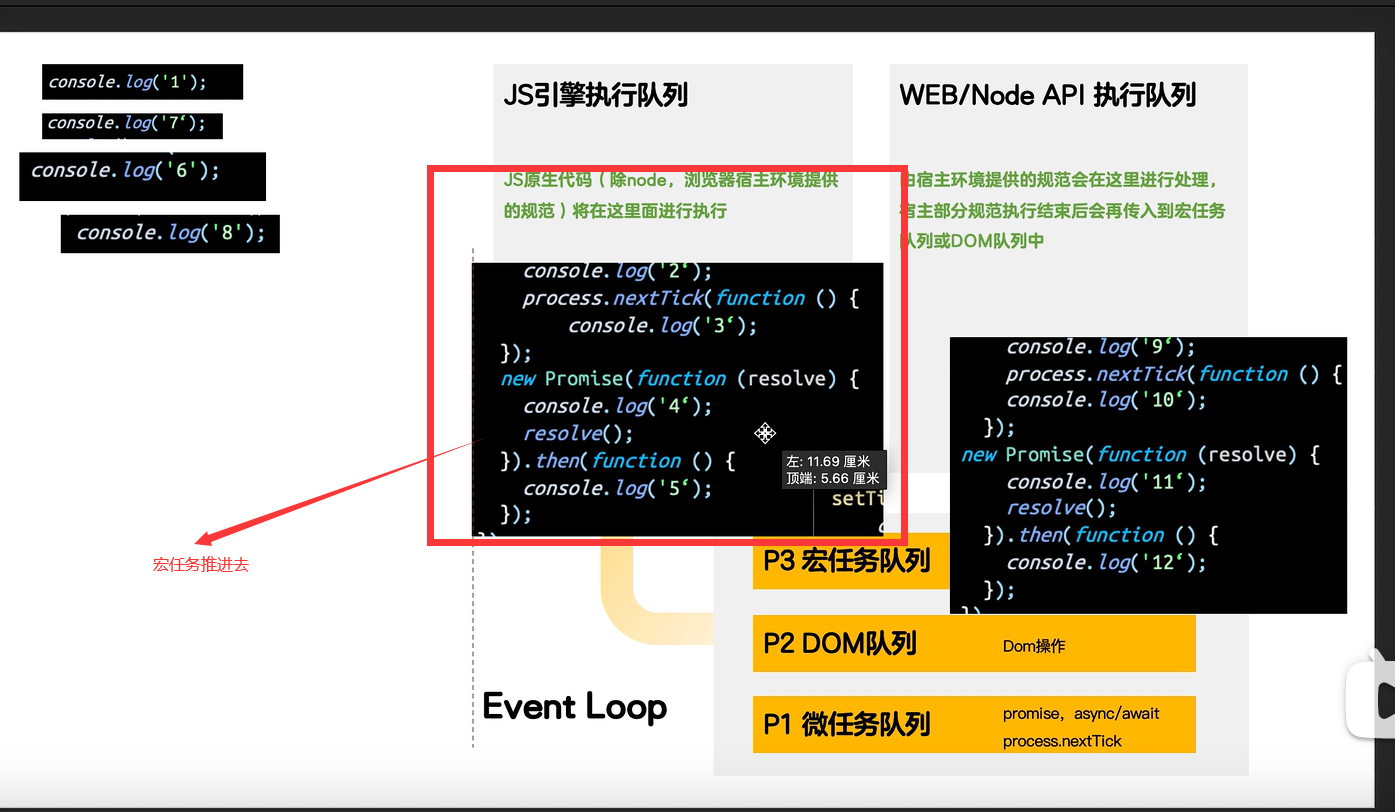Select the console.log('6') code image
This screenshot has width=1395, height=812.
pos(143,176)
